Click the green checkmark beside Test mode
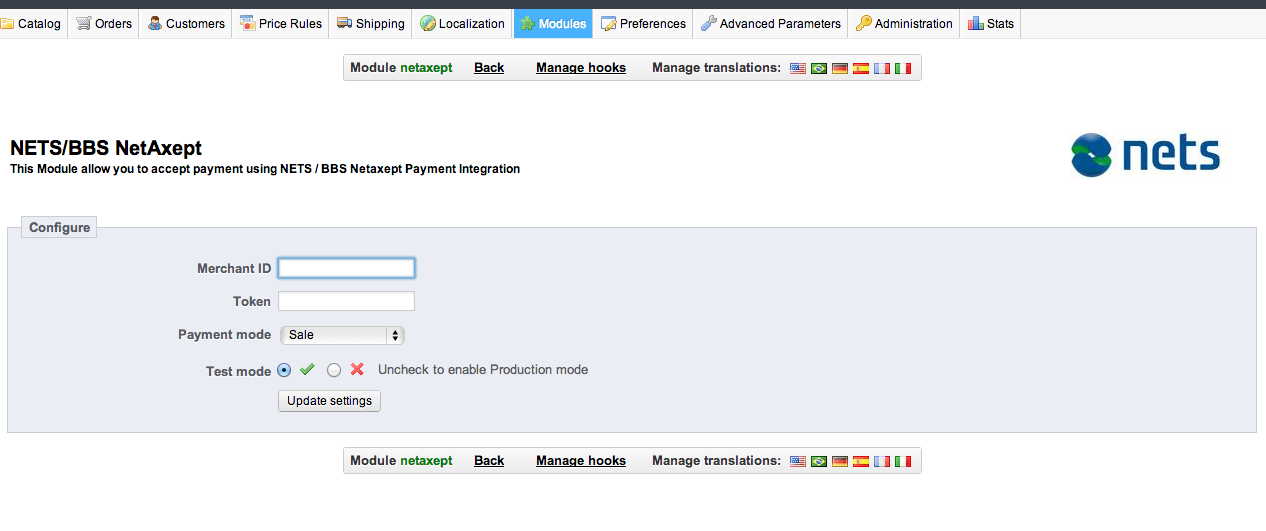The image size is (1266, 531). (307, 370)
